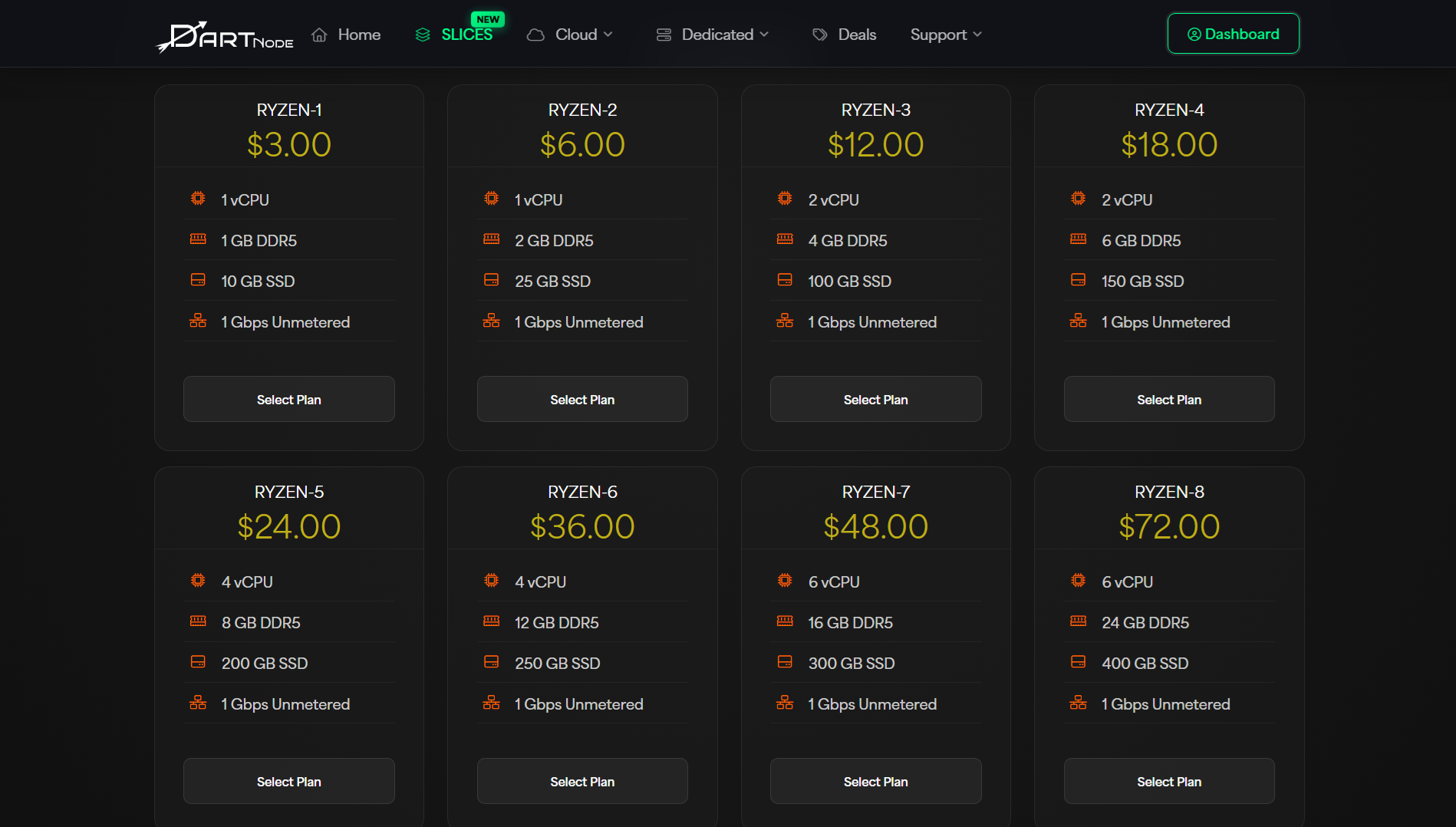Click the RAM icon in RYZEN-1 card
Image resolution: width=1456 pixels, height=827 pixels.
click(198, 239)
